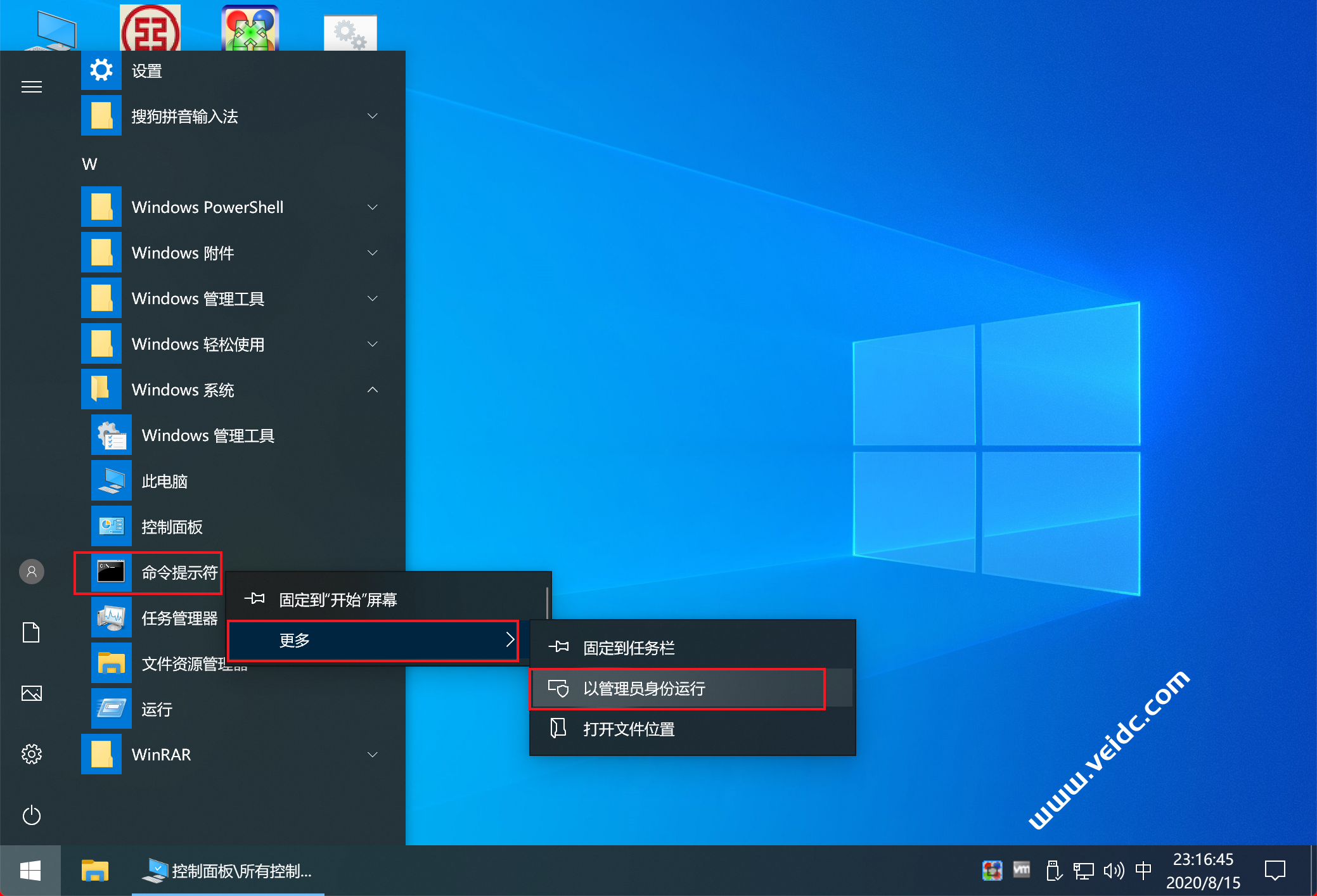
Task: Toggle the Chinese IME indicator in tray
Action: pos(1143,871)
